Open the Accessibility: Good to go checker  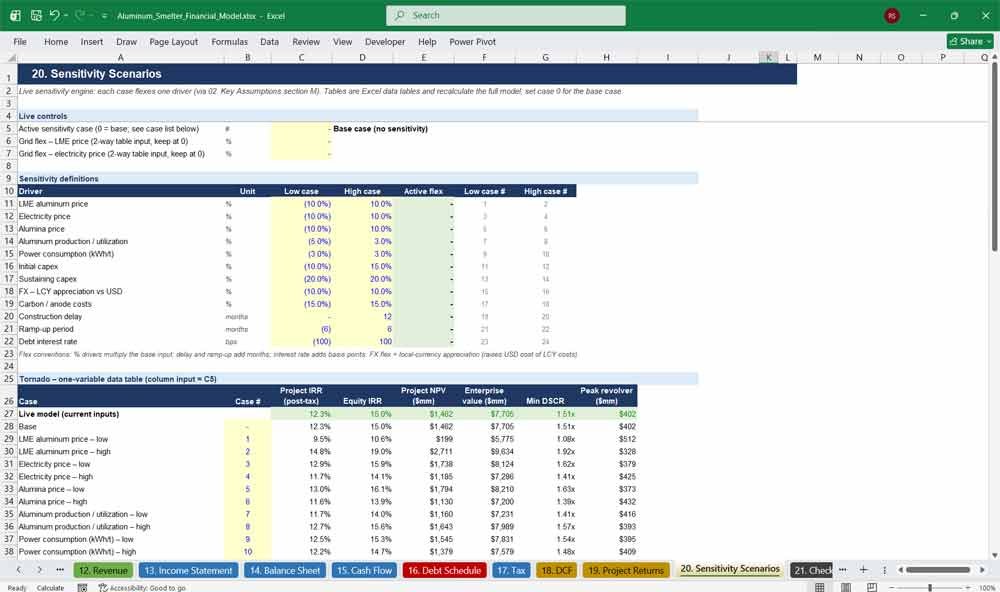(142, 588)
